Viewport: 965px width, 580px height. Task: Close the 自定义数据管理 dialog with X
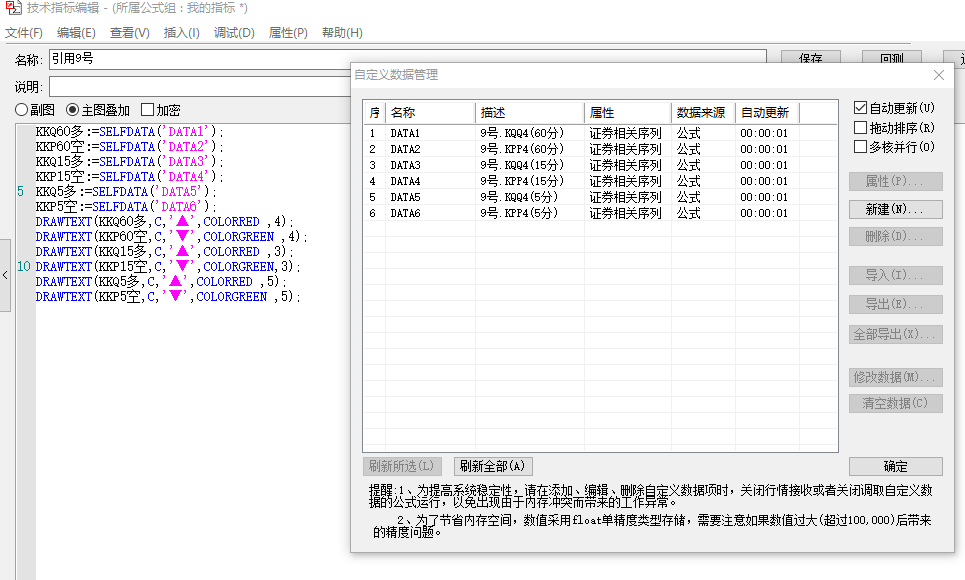click(938, 75)
